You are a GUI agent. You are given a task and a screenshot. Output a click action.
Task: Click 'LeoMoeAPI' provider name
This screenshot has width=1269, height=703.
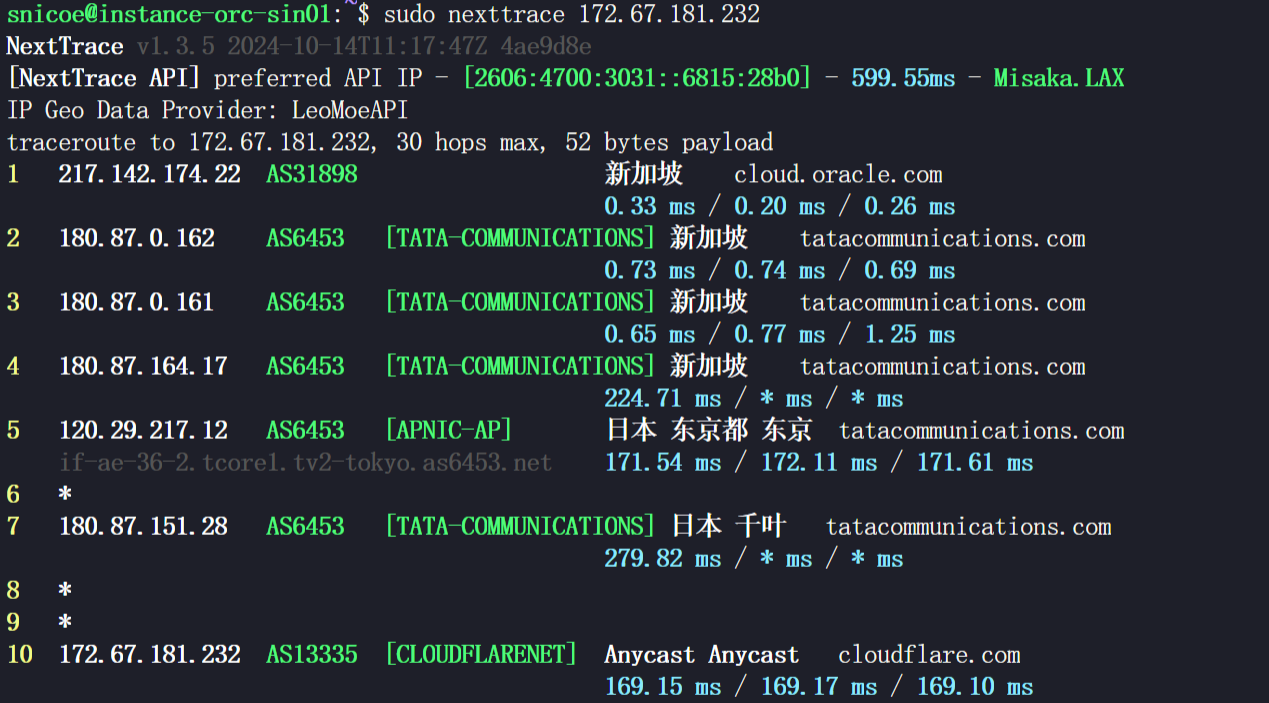pos(350,110)
